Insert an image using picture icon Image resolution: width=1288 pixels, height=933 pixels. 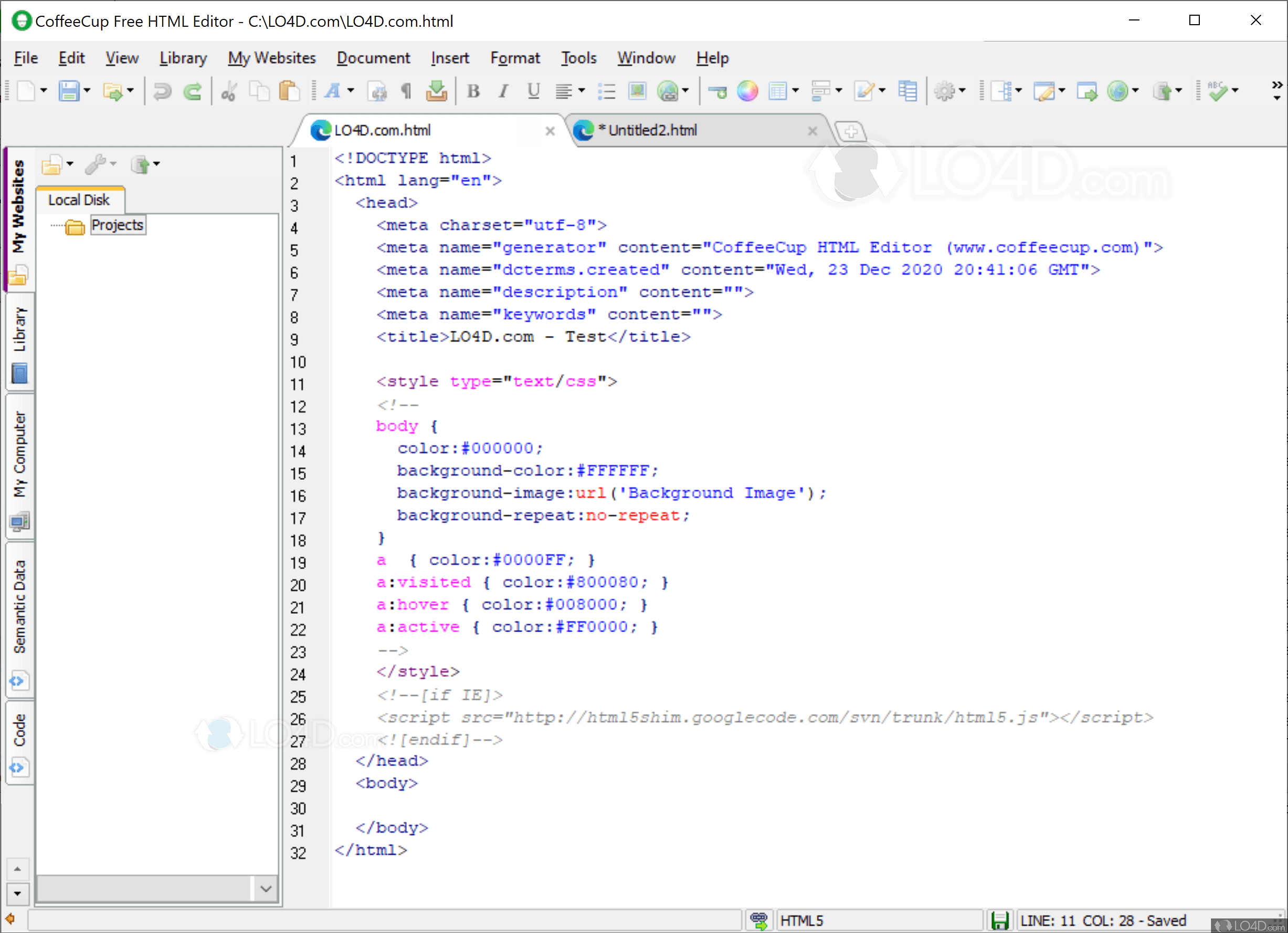click(x=637, y=91)
